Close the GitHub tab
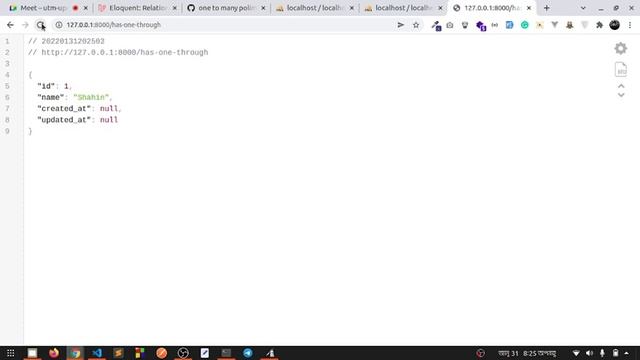The image size is (640, 360). coord(263,8)
